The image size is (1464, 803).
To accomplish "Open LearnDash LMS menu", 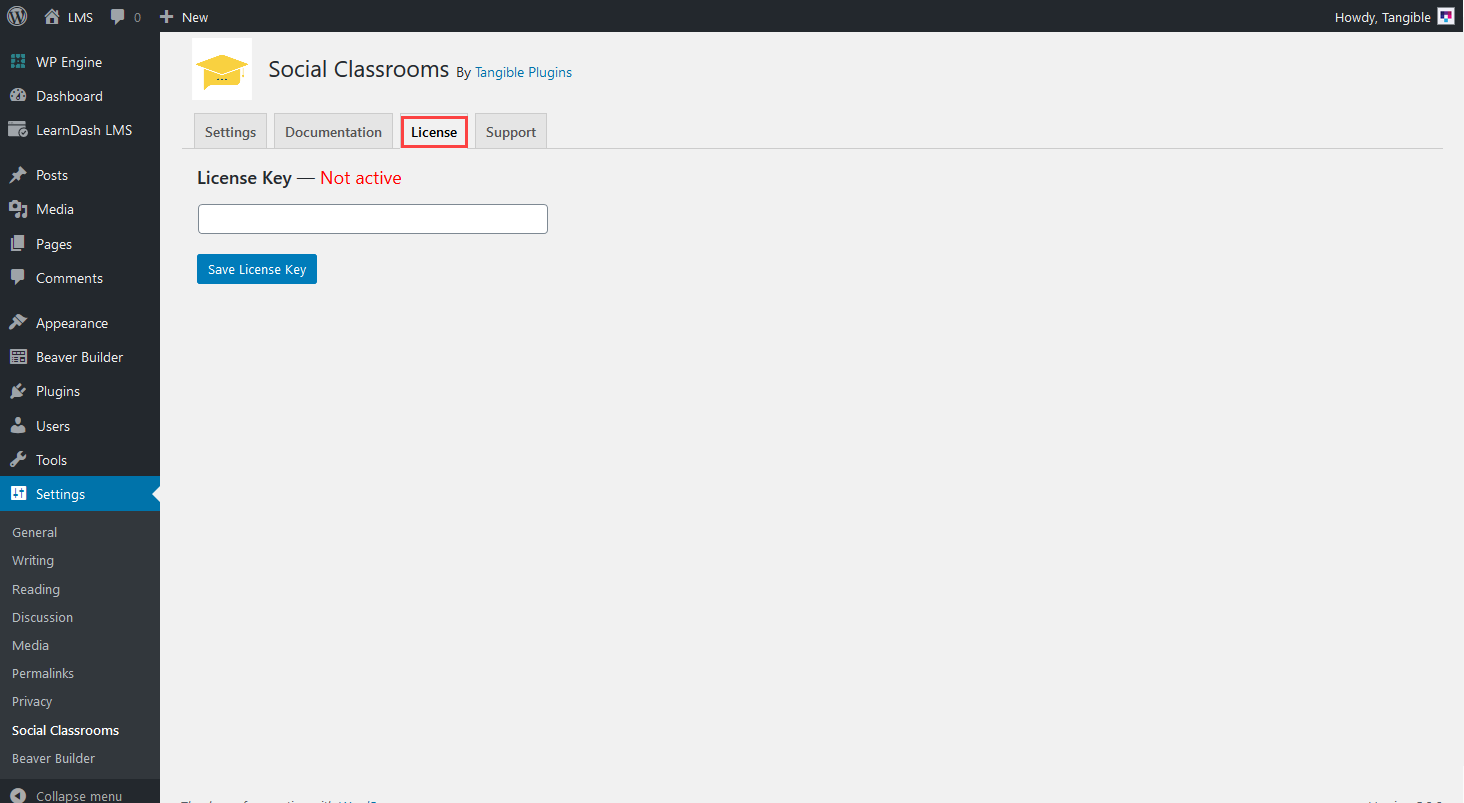I will pos(83,130).
